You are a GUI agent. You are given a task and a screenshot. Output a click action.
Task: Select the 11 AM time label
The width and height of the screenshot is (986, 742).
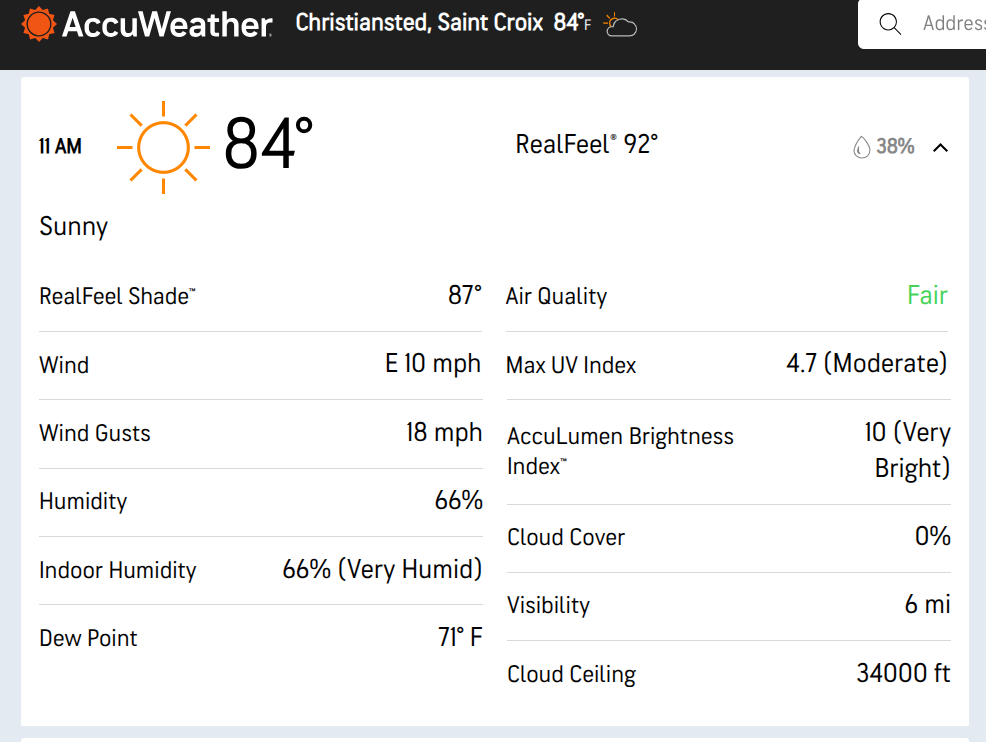point(60,147)
